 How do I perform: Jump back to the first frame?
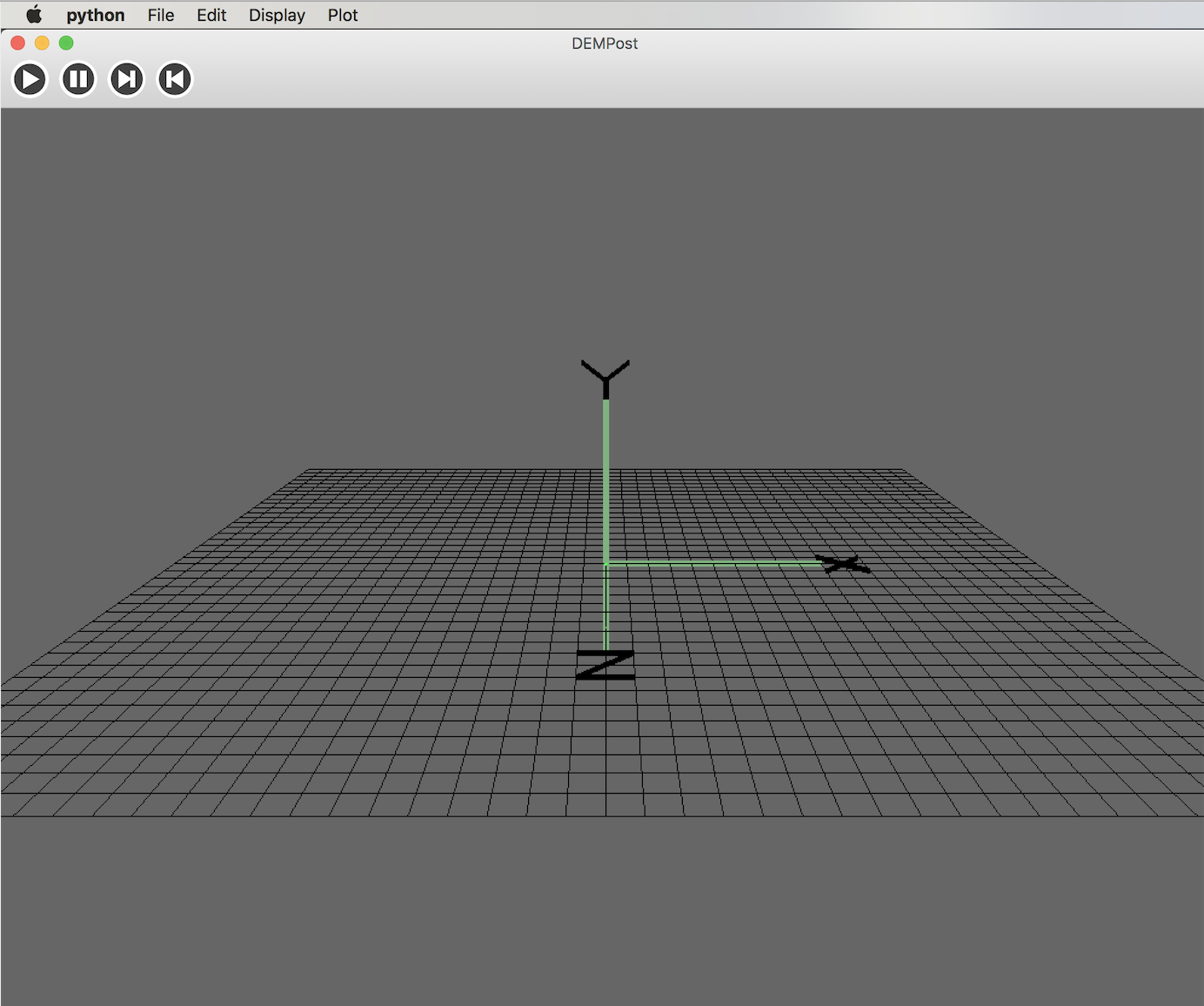tap(175, 80)
